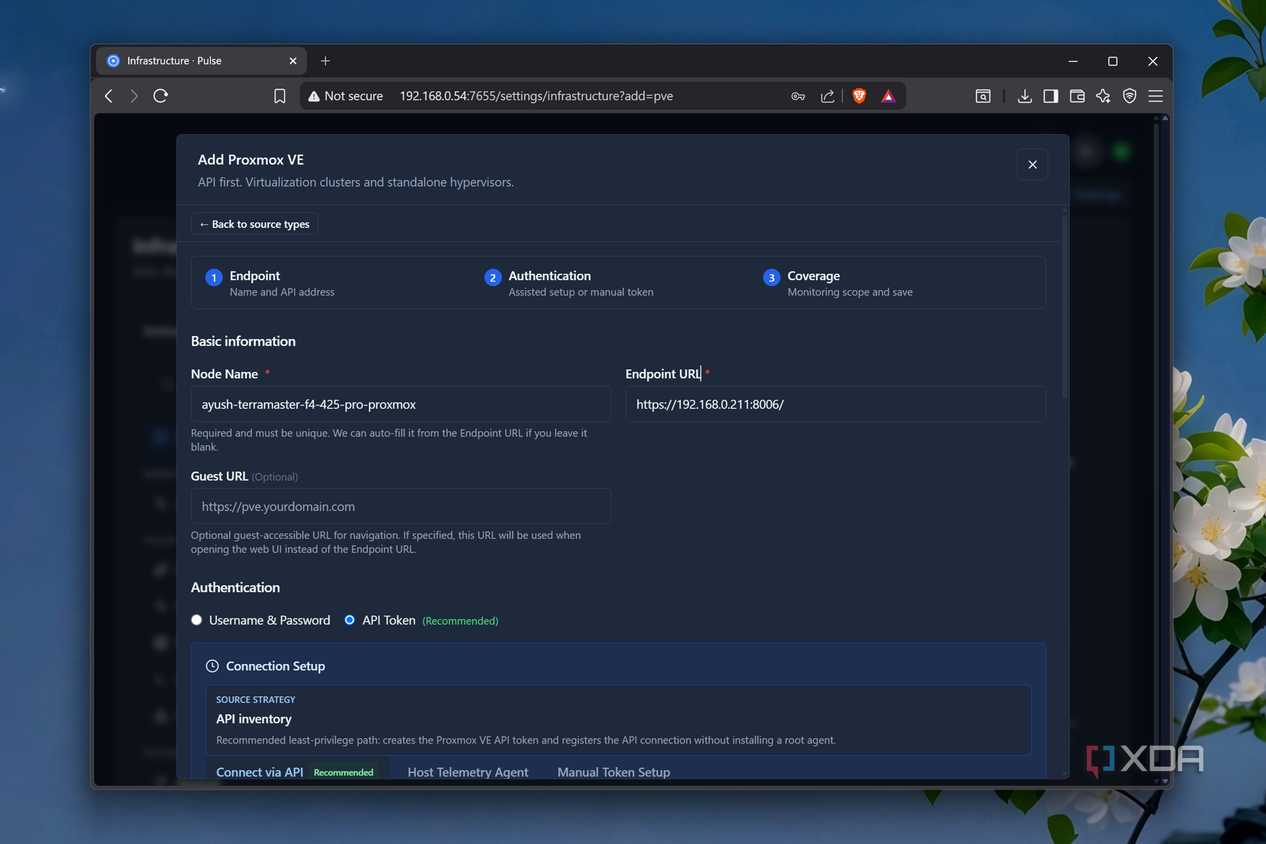Image resolution: width=1266 pixels, height=844 pixels.
Task: Close the Infrastructure · Pulse tab
Action: (293, 61)
